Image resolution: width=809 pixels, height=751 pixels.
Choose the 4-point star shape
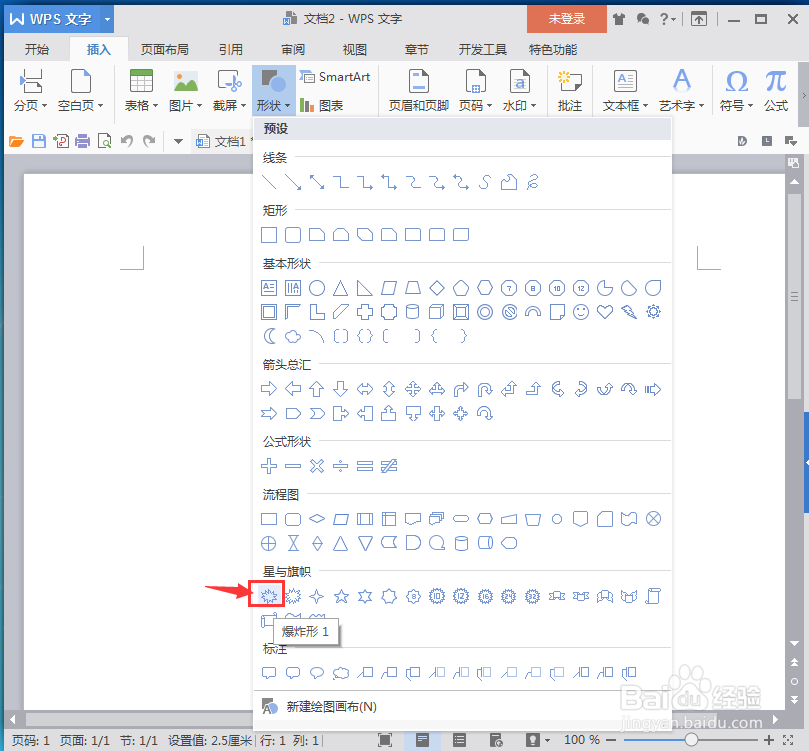pos(317,596)
